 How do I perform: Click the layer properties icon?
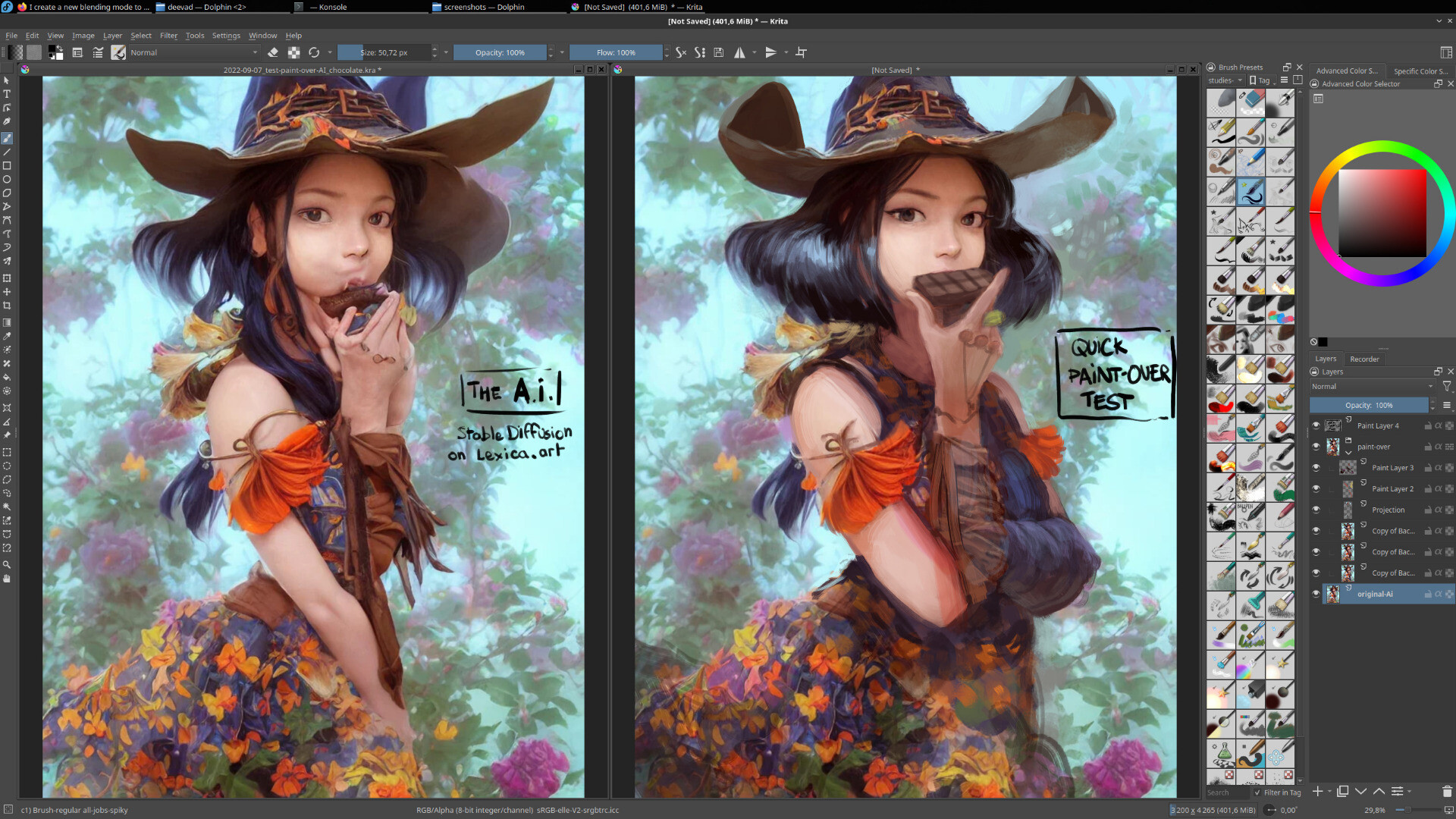pyautogui.click(x=1397, y=791)
